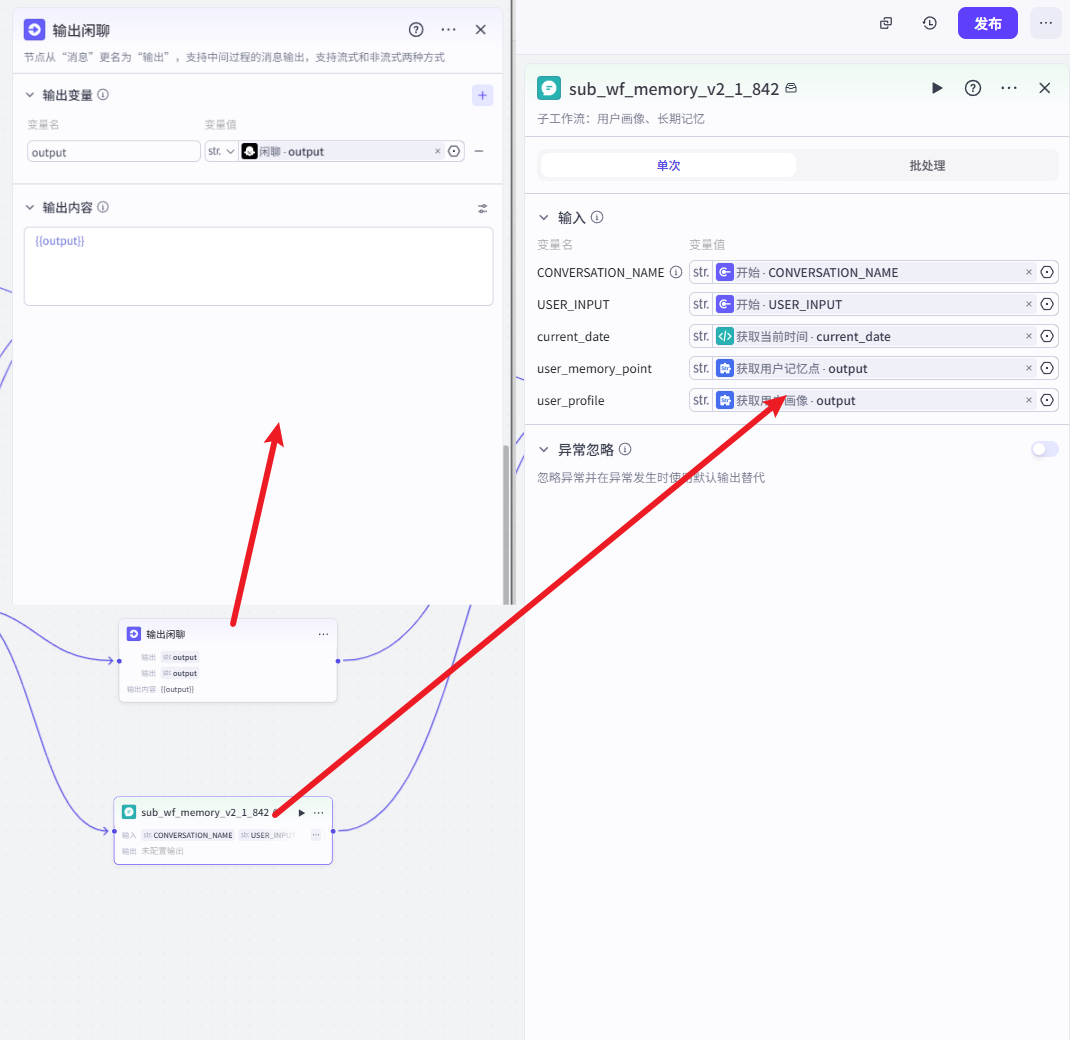Clear the user_profile output value
1070x1040 pixels.
[x=1028, y=401]
